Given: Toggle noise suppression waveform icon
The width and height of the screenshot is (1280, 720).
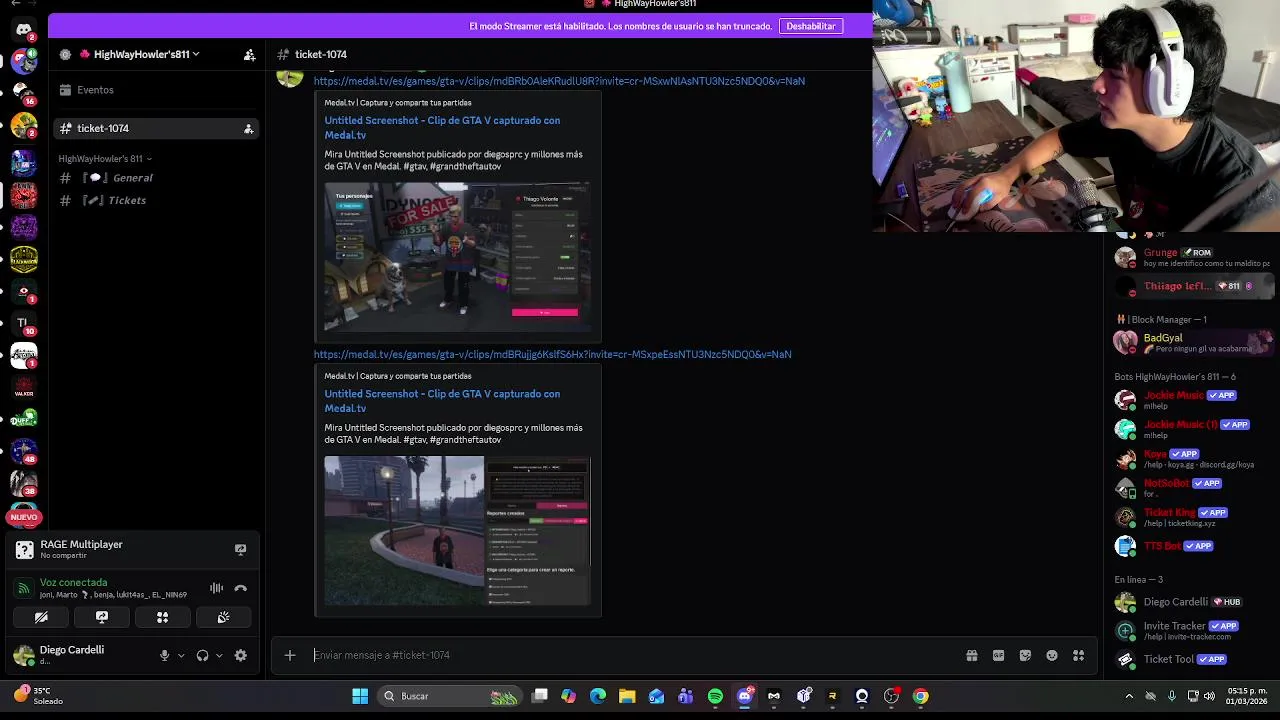Looking at the screenshot, I should coord(217,588).
